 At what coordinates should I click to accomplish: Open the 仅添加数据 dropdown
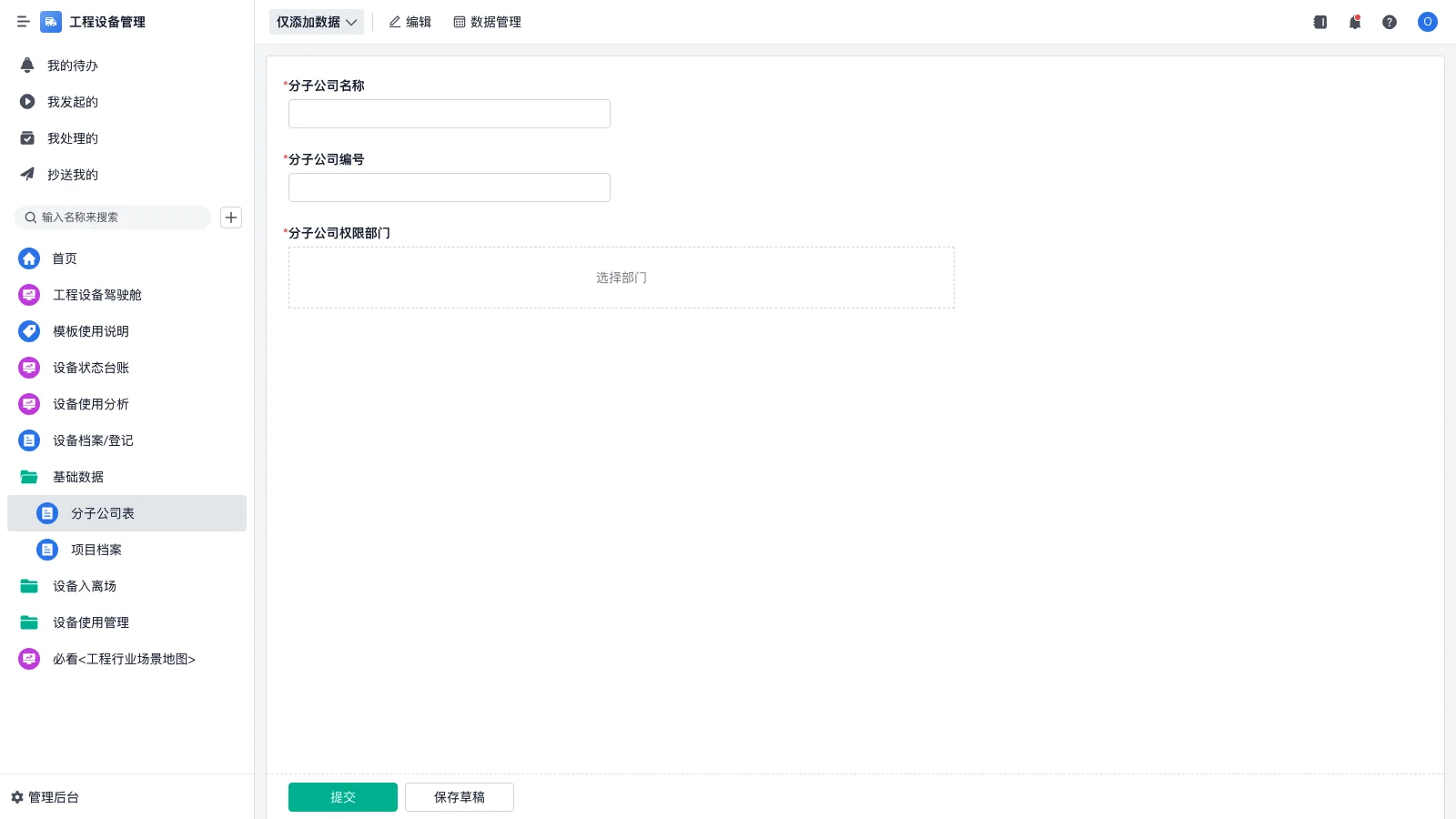[x=317, y=22]
